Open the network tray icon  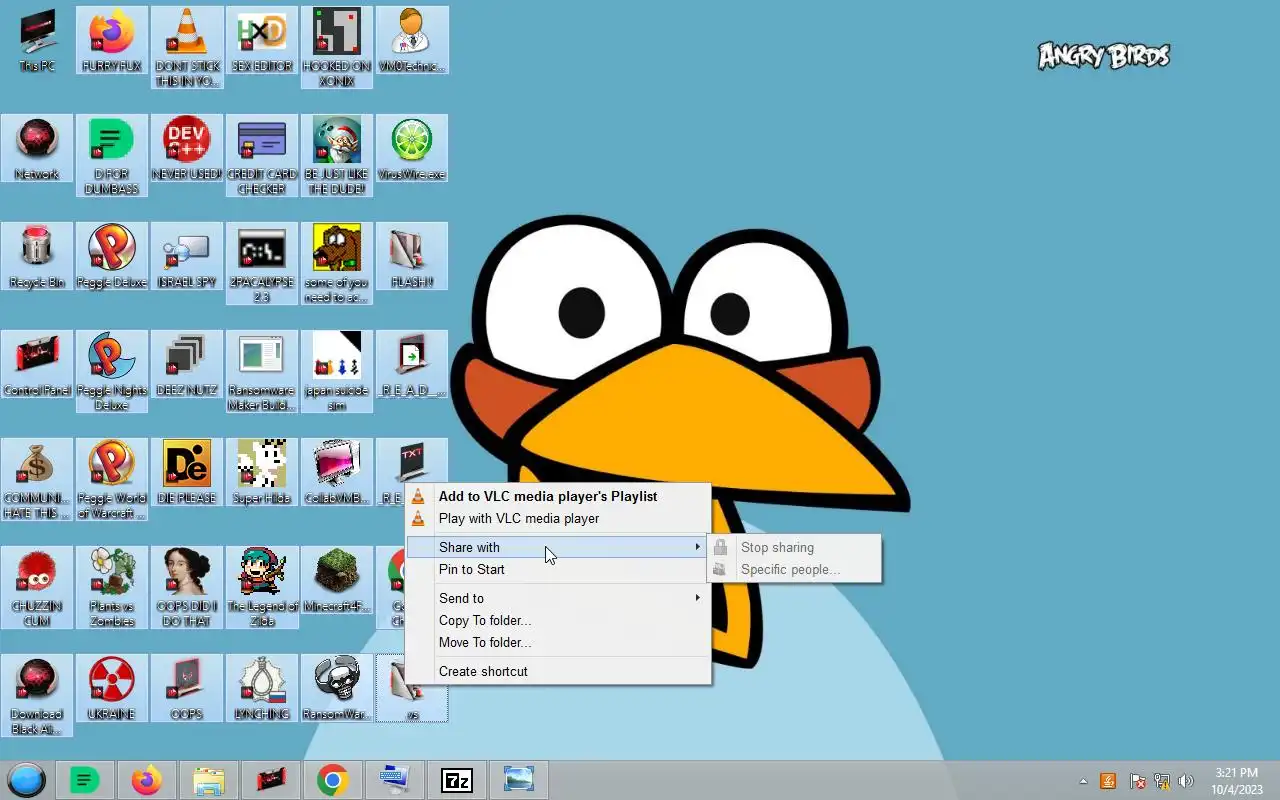(x=1161, y=781)
